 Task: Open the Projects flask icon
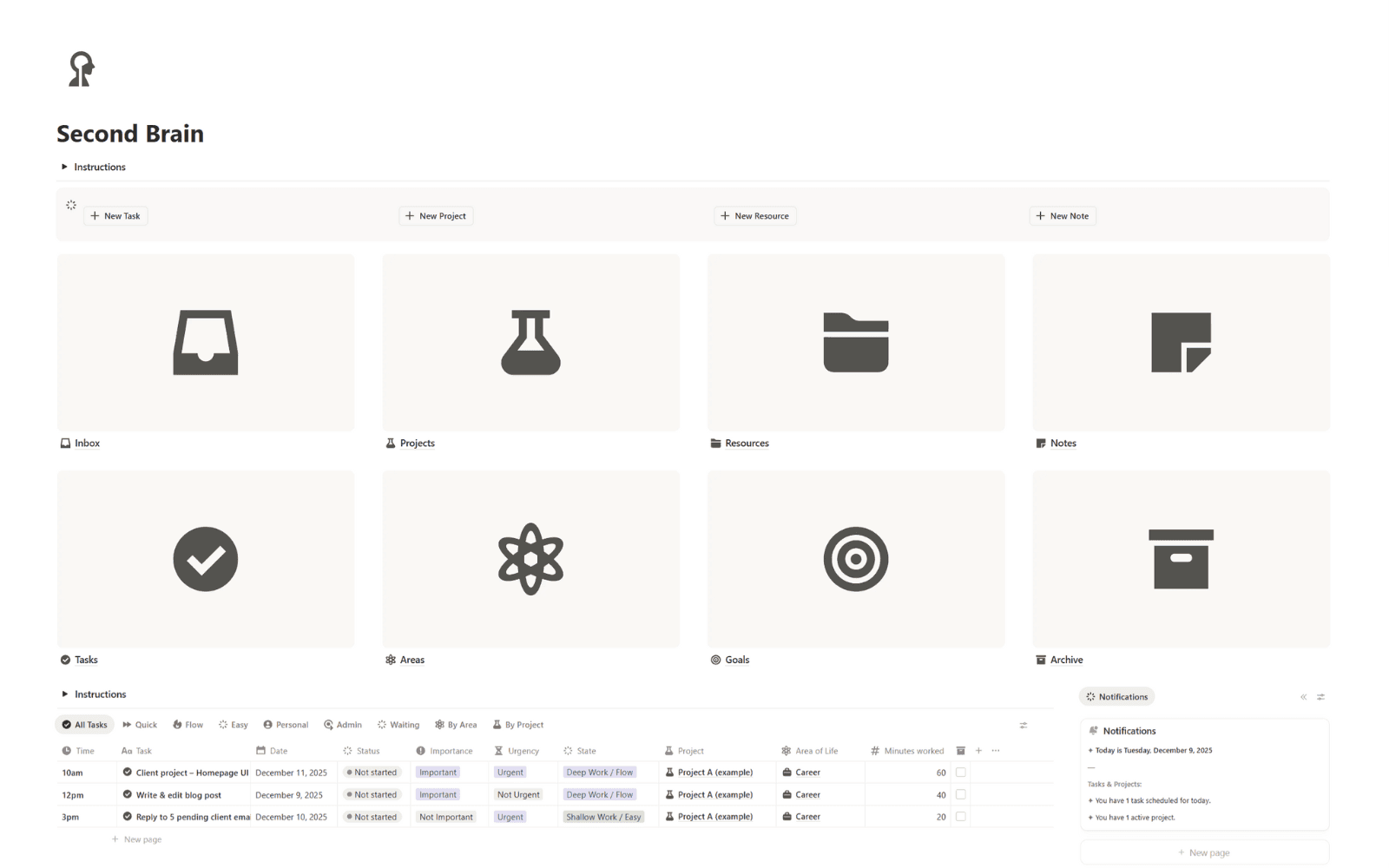[x=530, y=342]
